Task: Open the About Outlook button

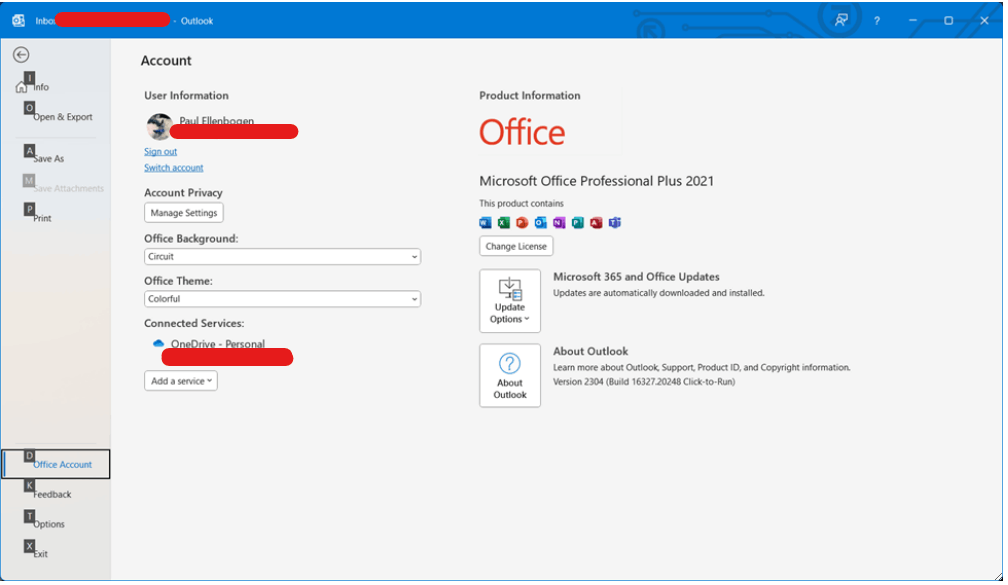Action: click(x=510, y=375)
